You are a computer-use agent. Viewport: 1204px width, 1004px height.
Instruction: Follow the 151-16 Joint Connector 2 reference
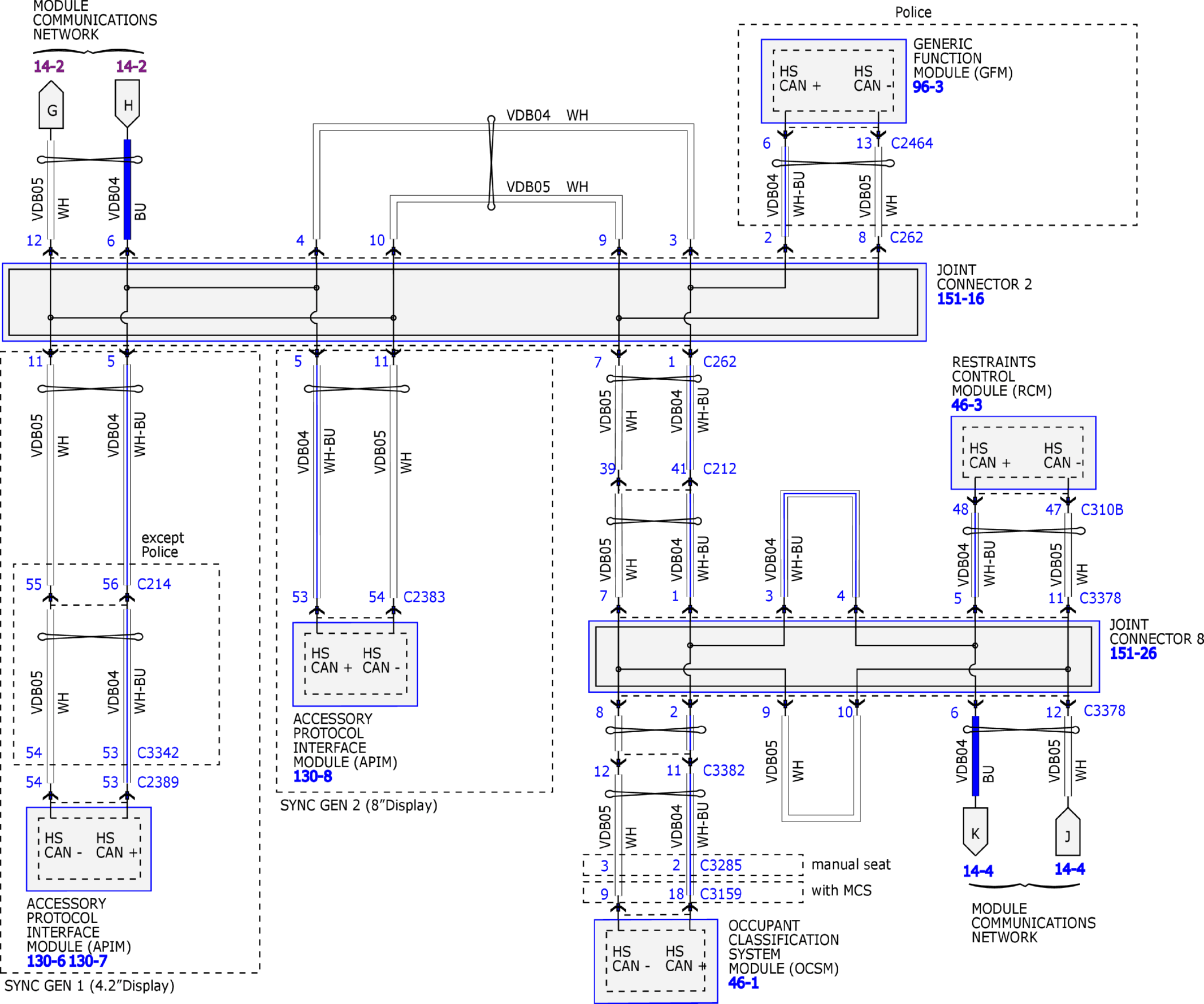pyautogui.click(x=960, y=298)
